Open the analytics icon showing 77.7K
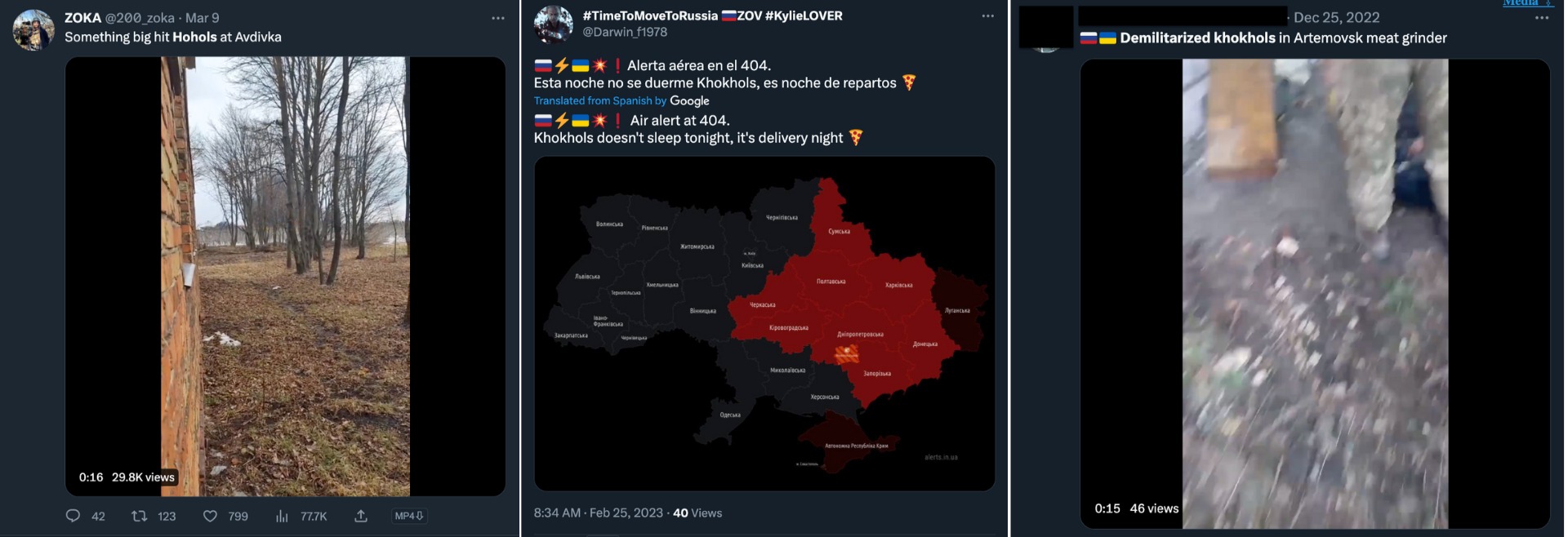 coord(282,516)
